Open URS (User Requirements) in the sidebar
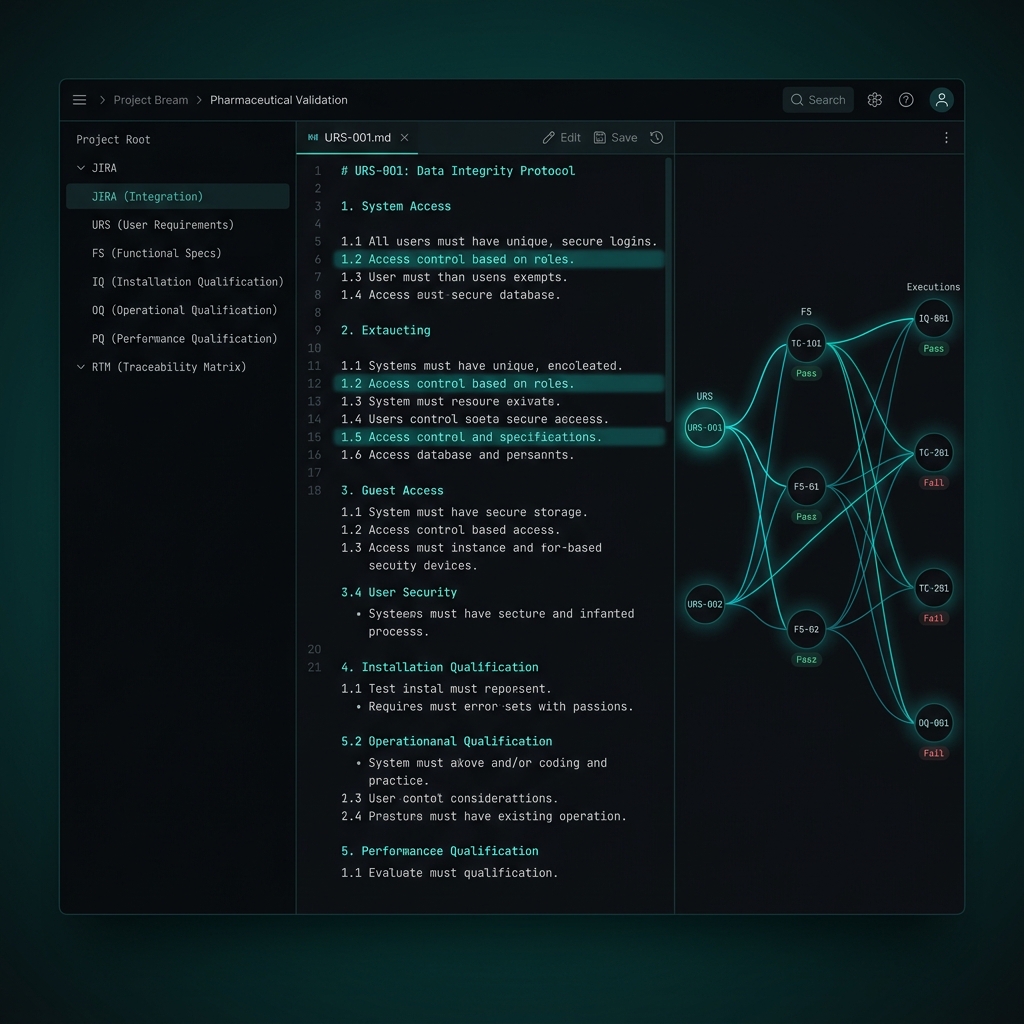The height and width of the screenshot is (1024, 1024). click(162, 225)
